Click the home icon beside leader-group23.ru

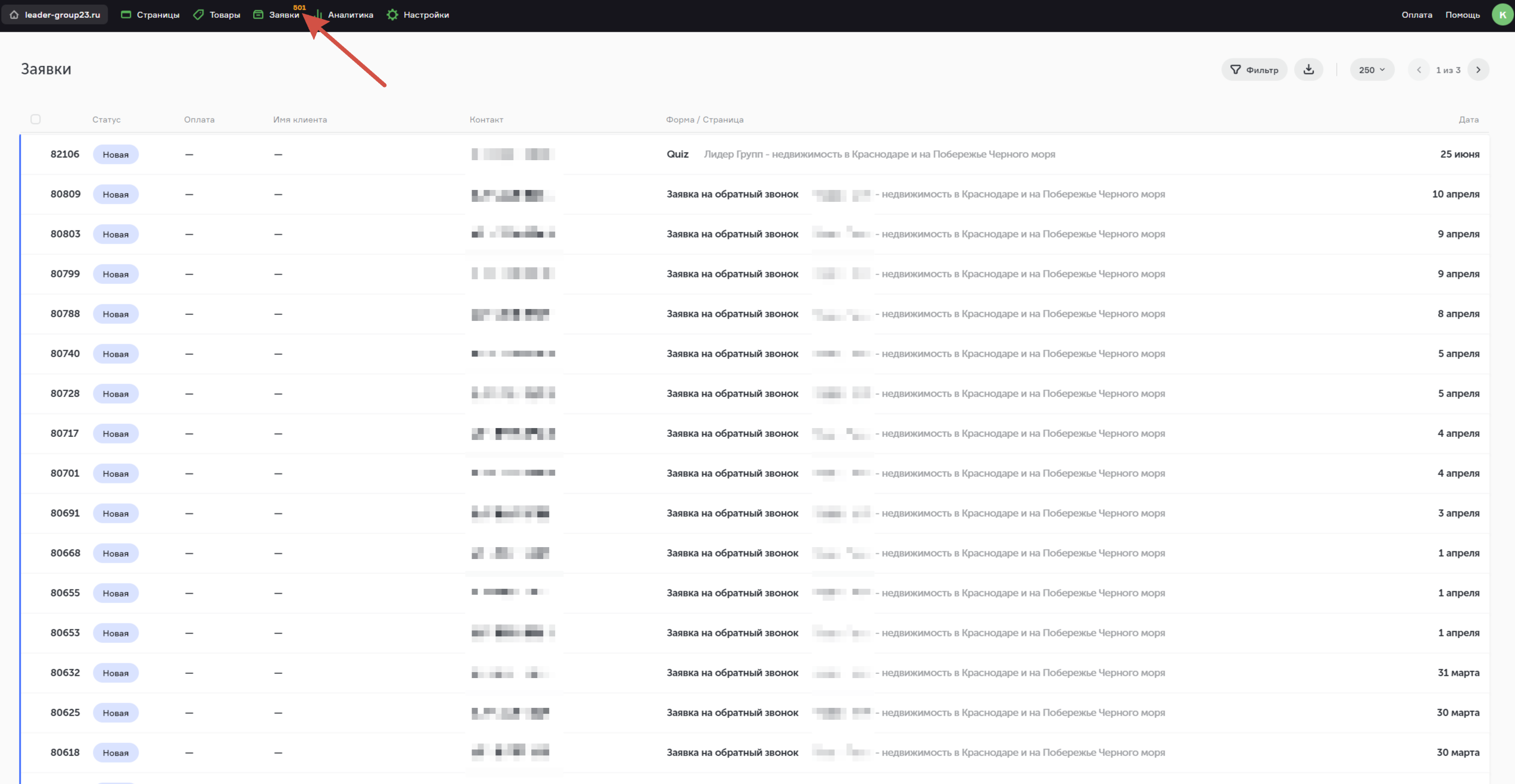tap(14, 15)
